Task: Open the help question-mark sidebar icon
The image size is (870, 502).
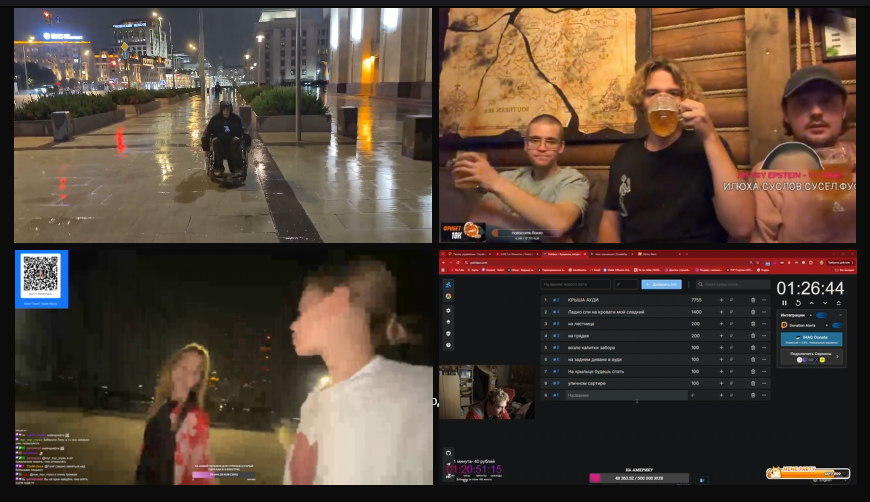Action: 448,345
